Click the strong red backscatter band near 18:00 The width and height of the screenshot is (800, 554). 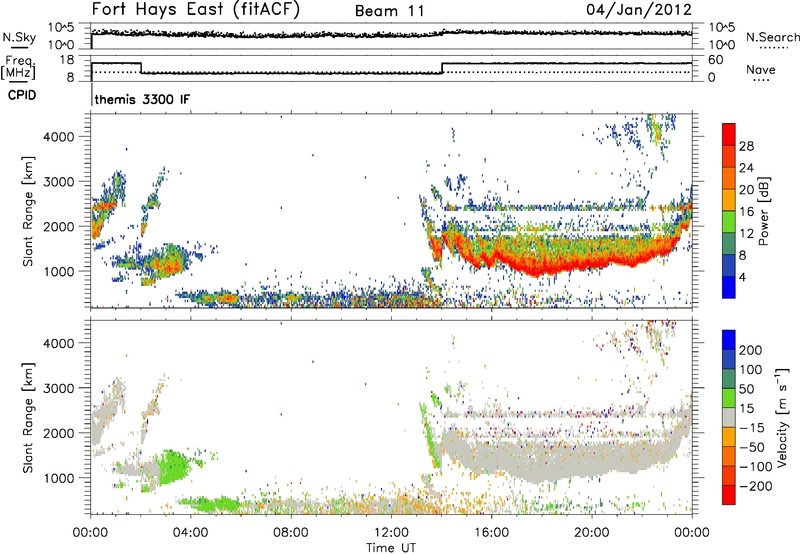(541, 268)
